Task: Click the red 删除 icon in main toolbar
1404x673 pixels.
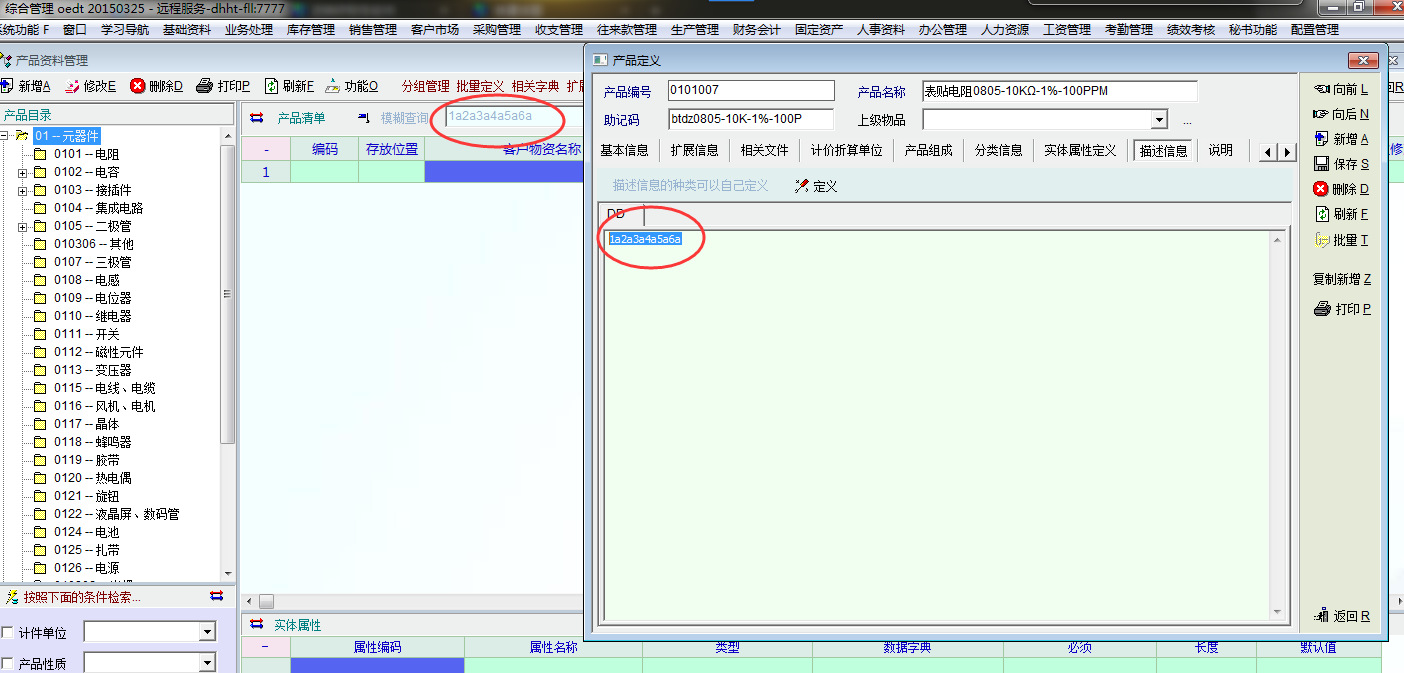Action: pos(137,86)
